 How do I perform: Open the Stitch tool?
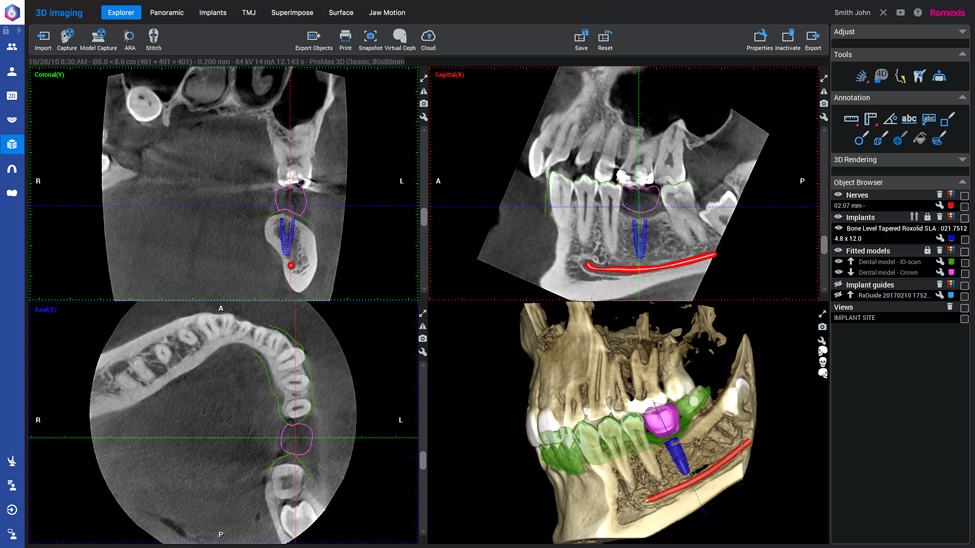[153, 37]
